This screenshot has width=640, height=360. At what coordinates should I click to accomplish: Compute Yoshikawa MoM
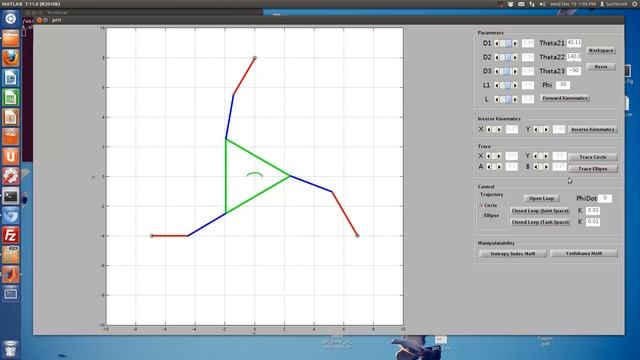point(584,253)
